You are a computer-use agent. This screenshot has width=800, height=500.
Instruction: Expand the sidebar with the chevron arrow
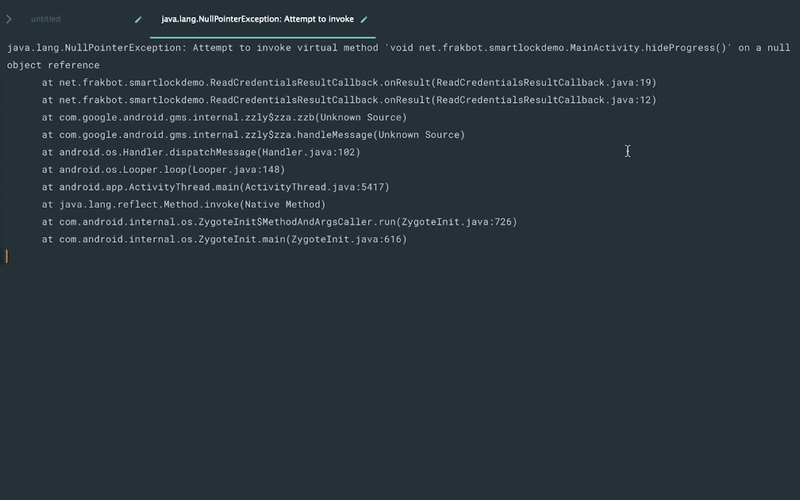click(x=9, y=19)
